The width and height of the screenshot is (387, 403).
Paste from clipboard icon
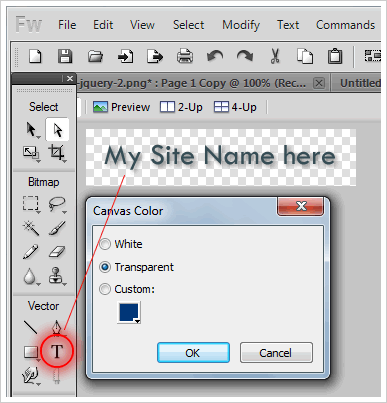(x=335, y=56)
